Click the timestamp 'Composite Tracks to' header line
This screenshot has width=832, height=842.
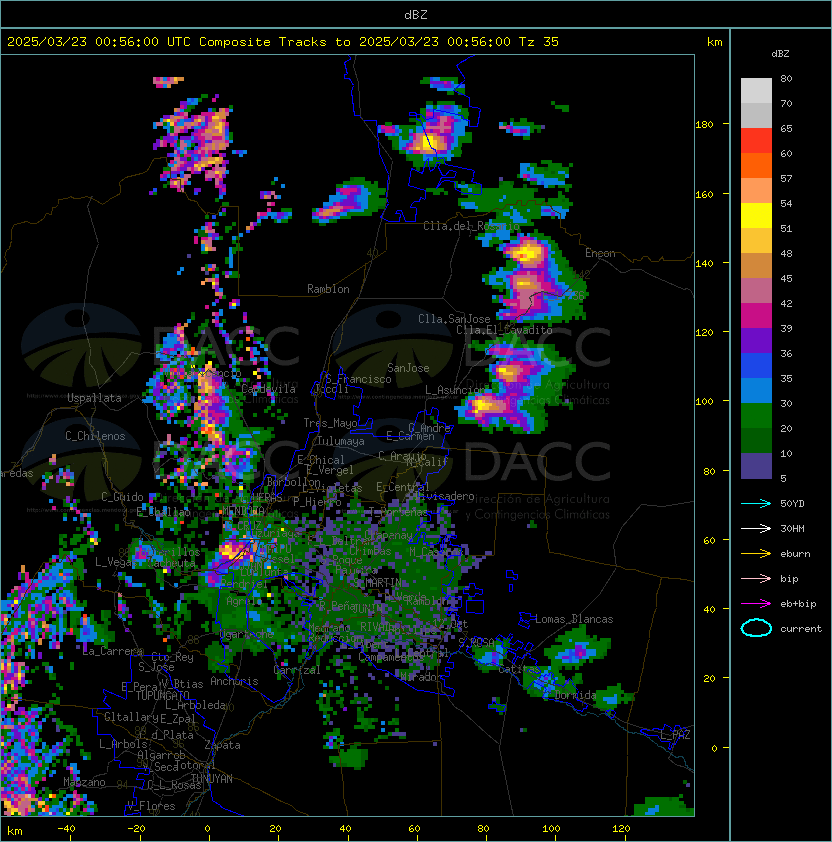pyautogui.click(x=283, y=42)
